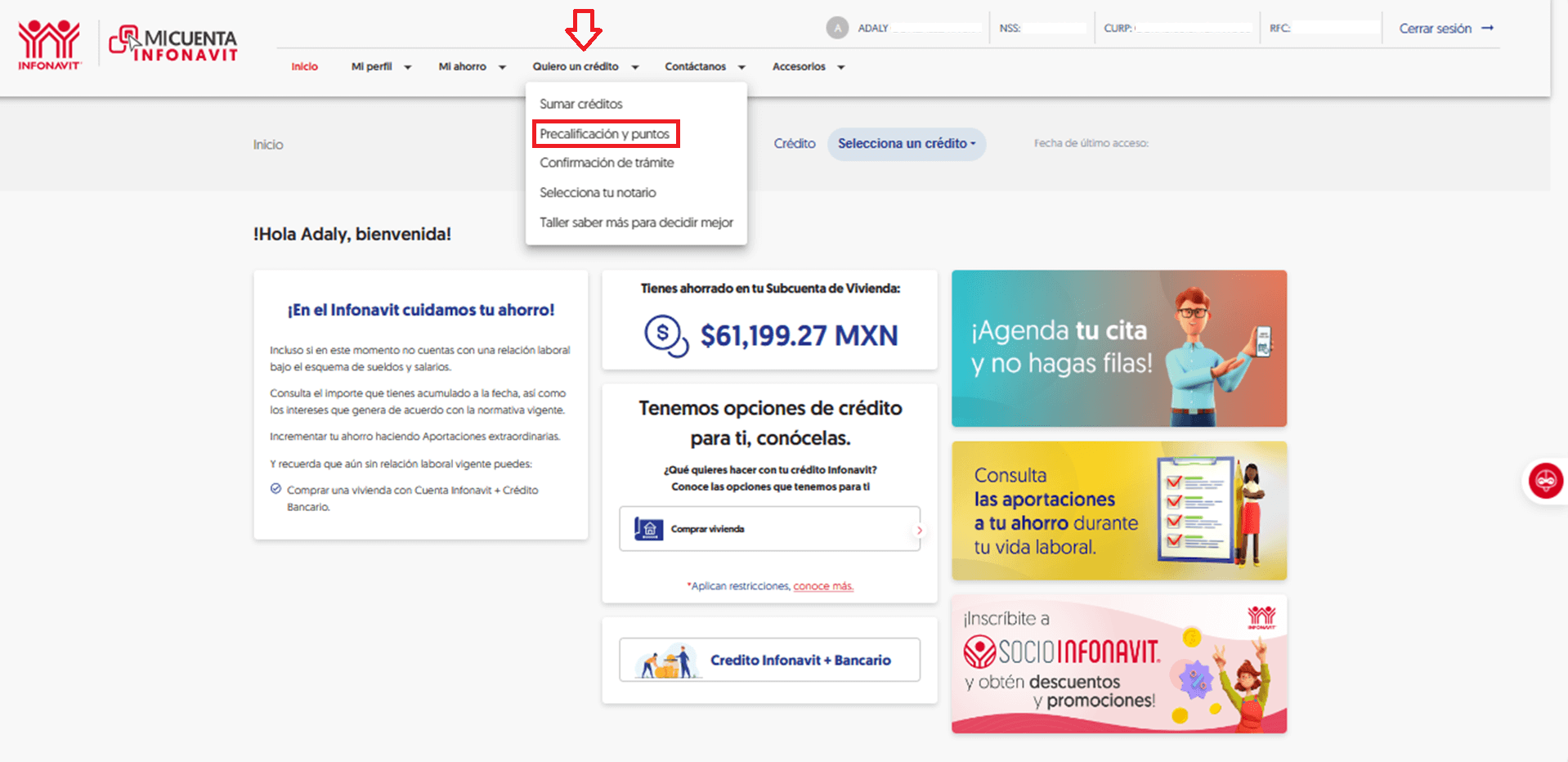This screenshot has width=1568, height=762.
Task: Click the user avatar circle with letter A
Action: 837,28
